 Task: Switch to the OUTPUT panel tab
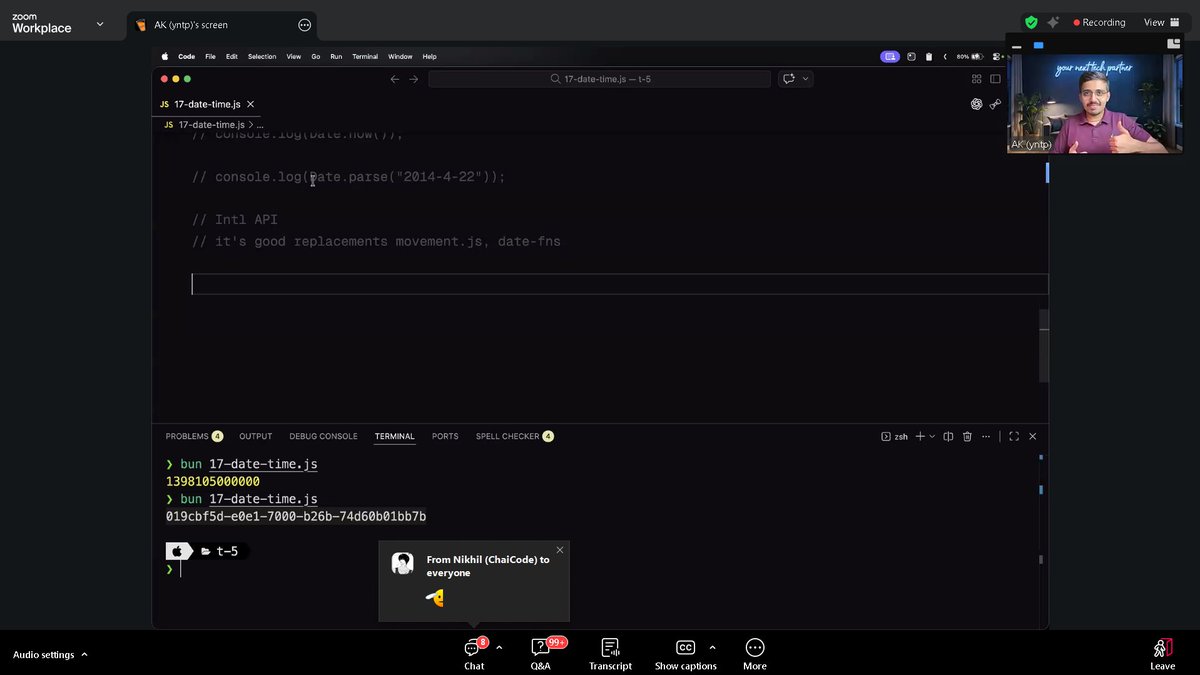pyautogui.click(x=256, y=436)
